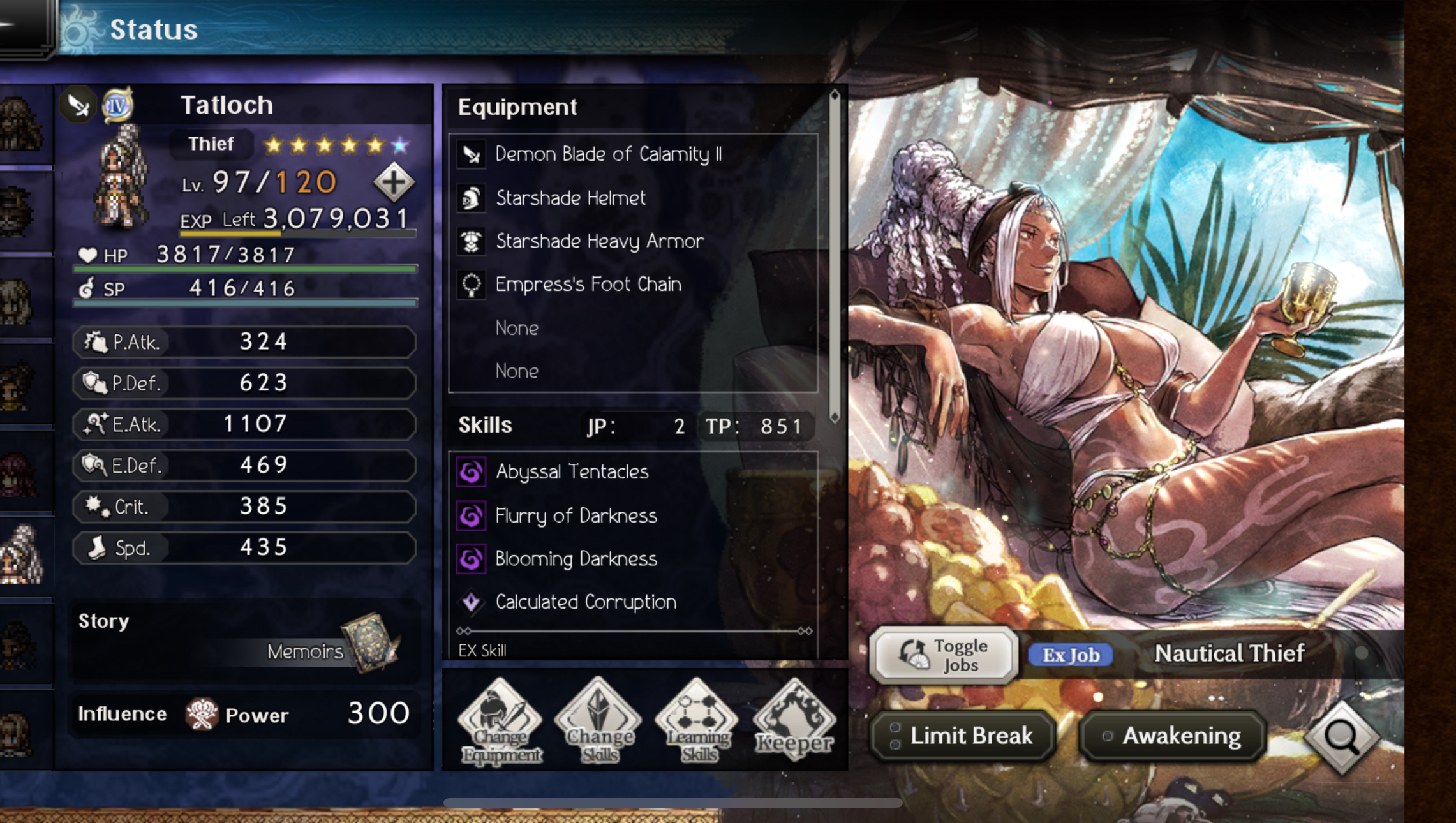Open the Limit Break screen

click(x=962, y=736)
